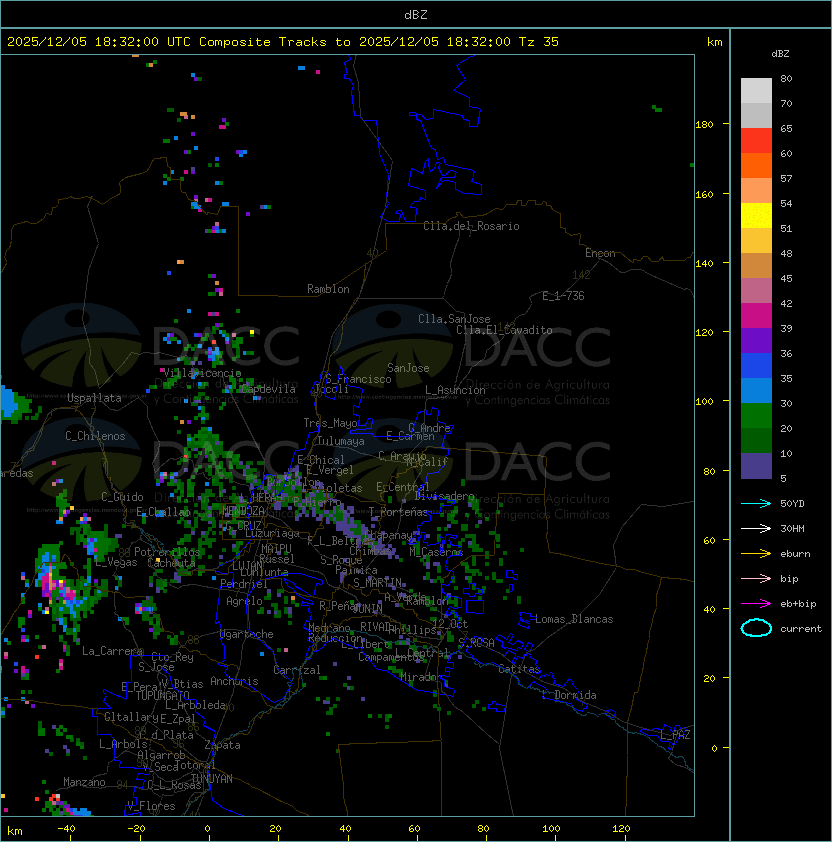This screenshot has width=832, height=842.
Task: Click the 'dBZ' label above the color scale
Action: coord(780,54)
